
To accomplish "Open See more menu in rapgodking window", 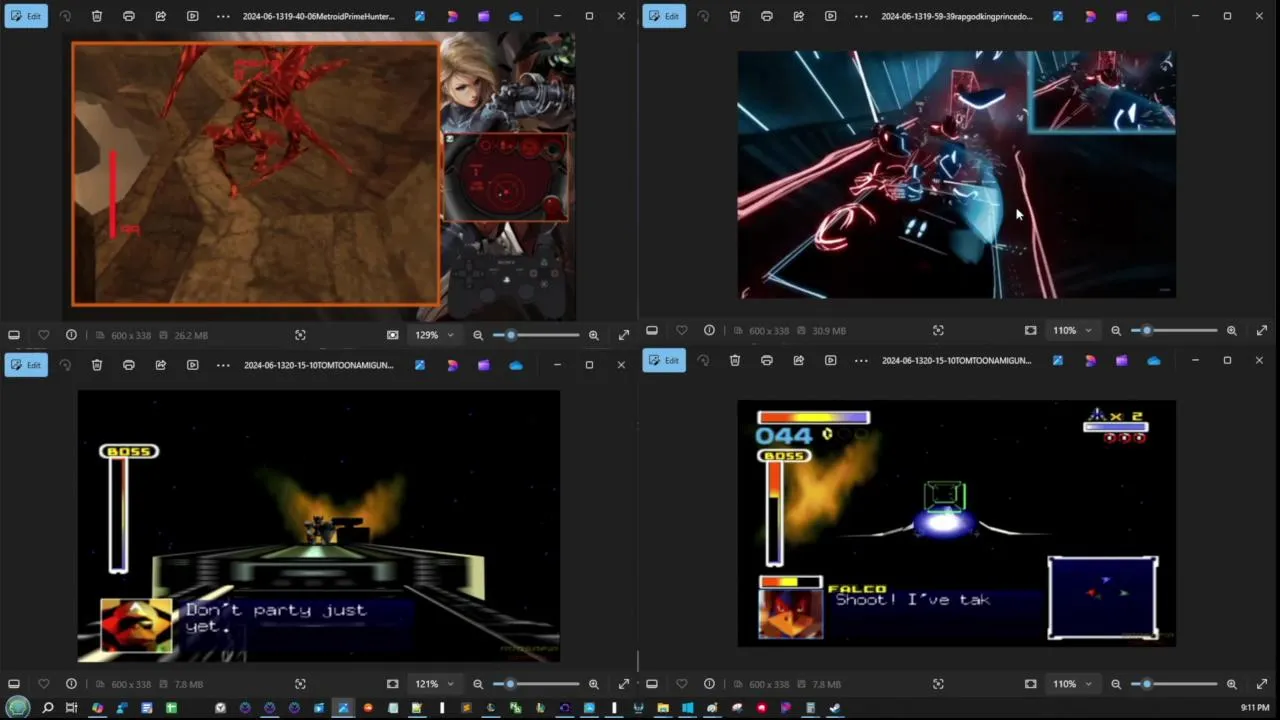I will tap(861, 16).
